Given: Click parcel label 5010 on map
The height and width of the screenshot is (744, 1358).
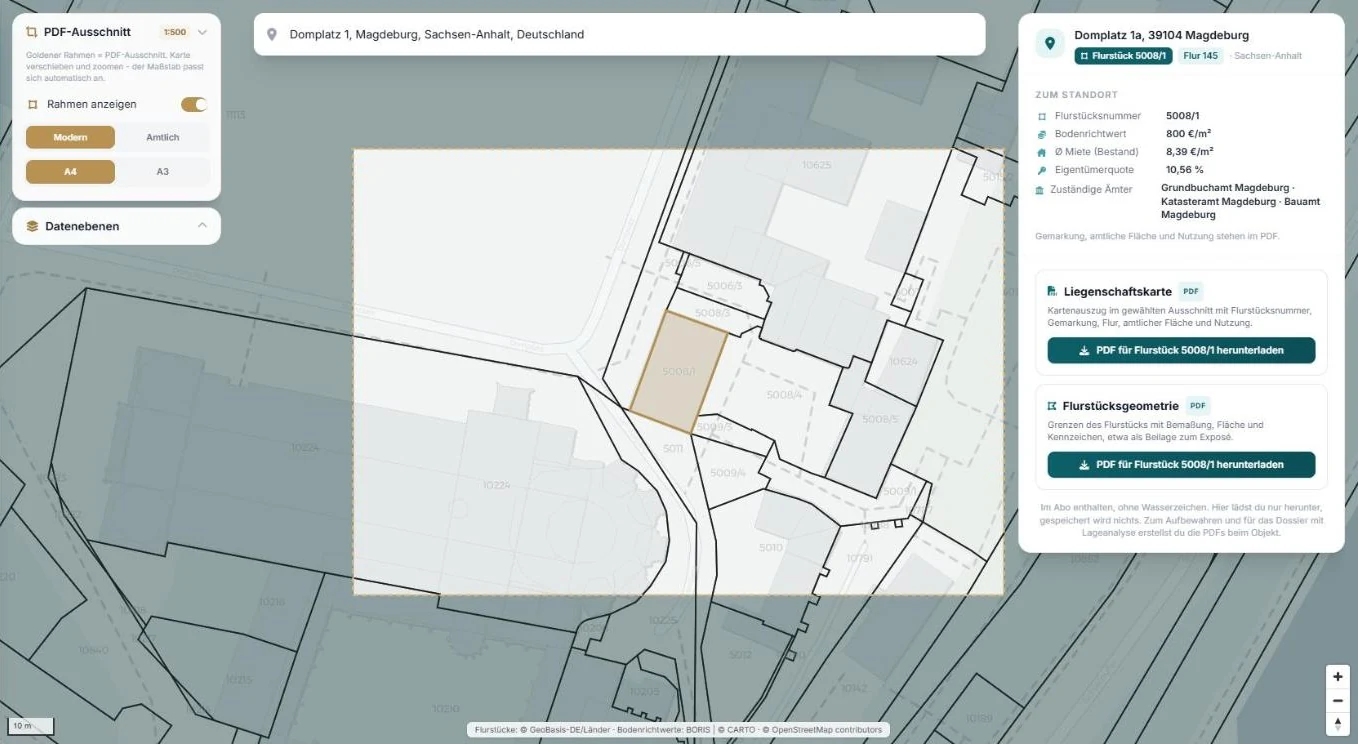Looking at the screenshot, I should [770, 548].
